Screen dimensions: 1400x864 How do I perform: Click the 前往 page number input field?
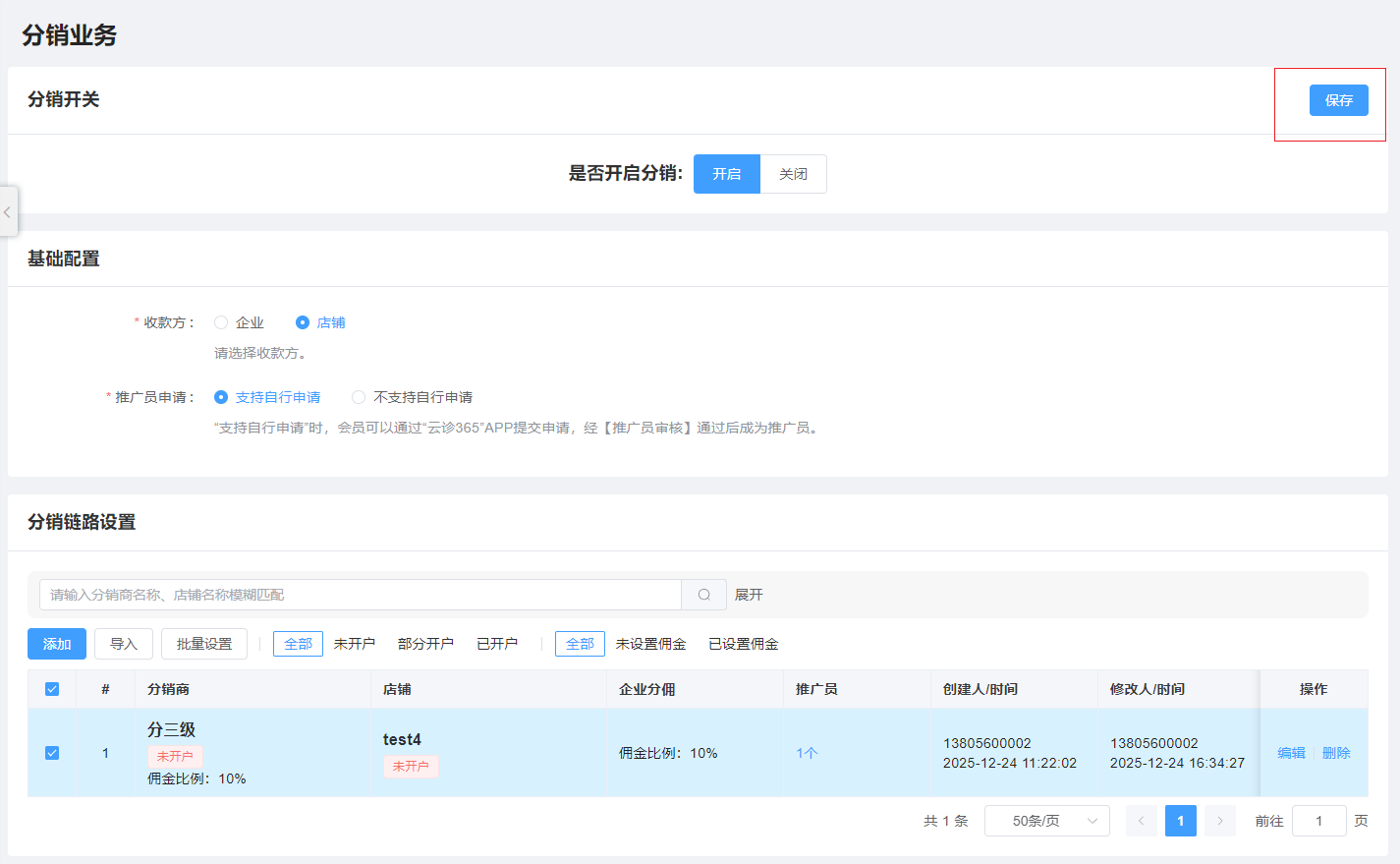1318,821
